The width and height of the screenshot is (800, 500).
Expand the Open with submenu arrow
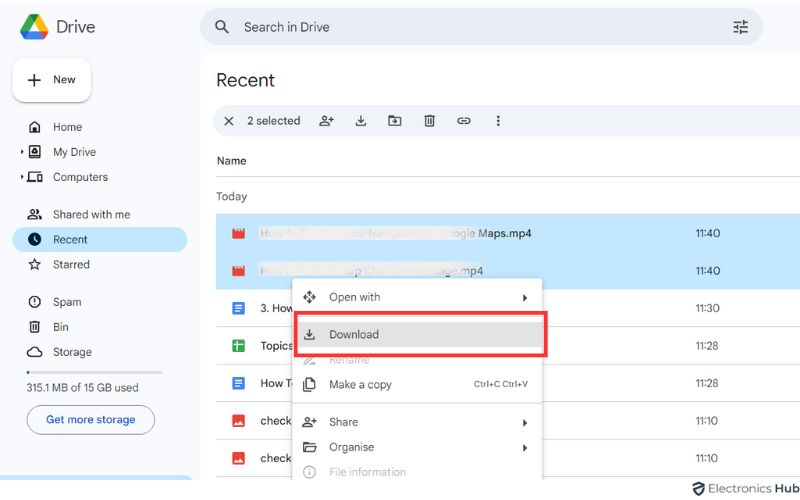pos(524,298)
